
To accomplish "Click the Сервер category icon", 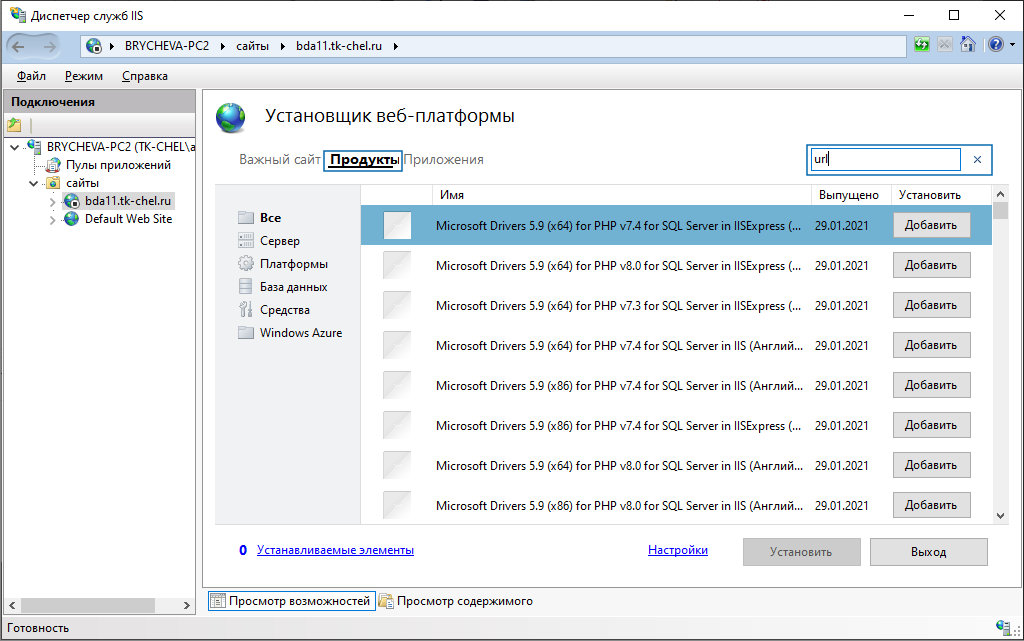I will (246, 241).
